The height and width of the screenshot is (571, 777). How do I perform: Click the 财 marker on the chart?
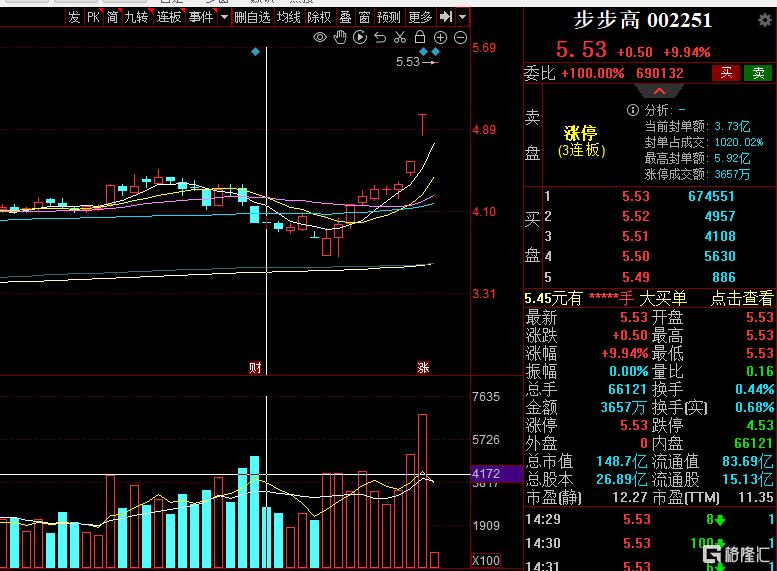(255, 367)
